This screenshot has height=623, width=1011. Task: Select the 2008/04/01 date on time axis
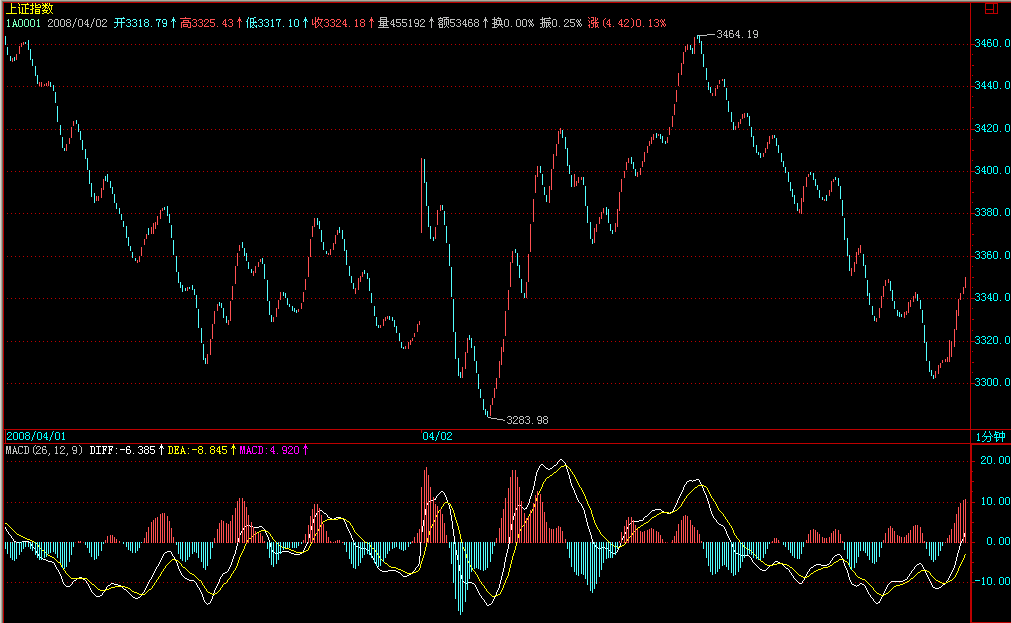pyautogui.click(x=36, y=436)
